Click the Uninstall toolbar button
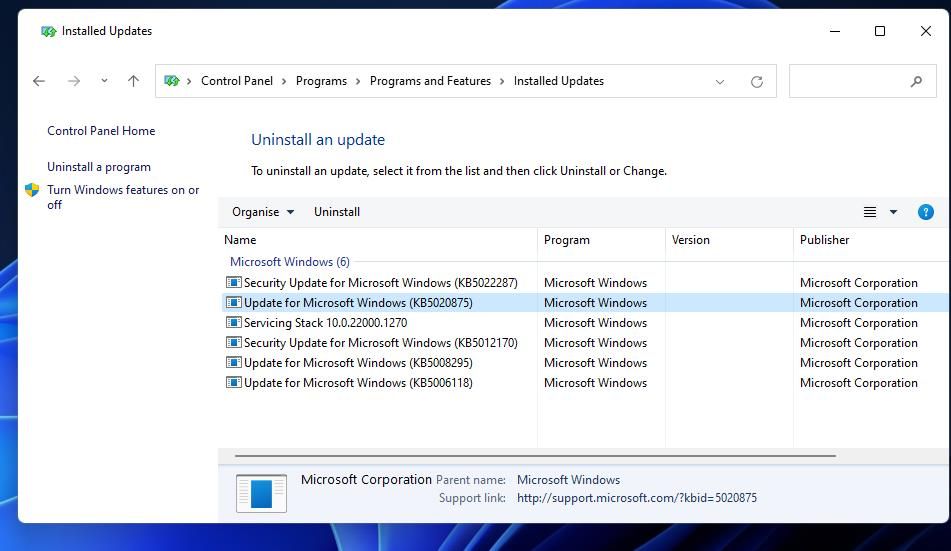The width and height of the screenshot is (951, 551). point(337,212)
